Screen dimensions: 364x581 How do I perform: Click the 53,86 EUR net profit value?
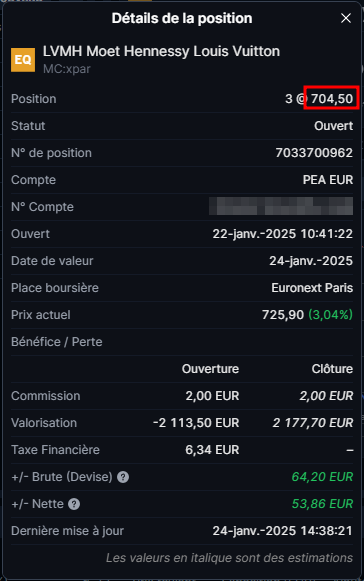(322, 504)
